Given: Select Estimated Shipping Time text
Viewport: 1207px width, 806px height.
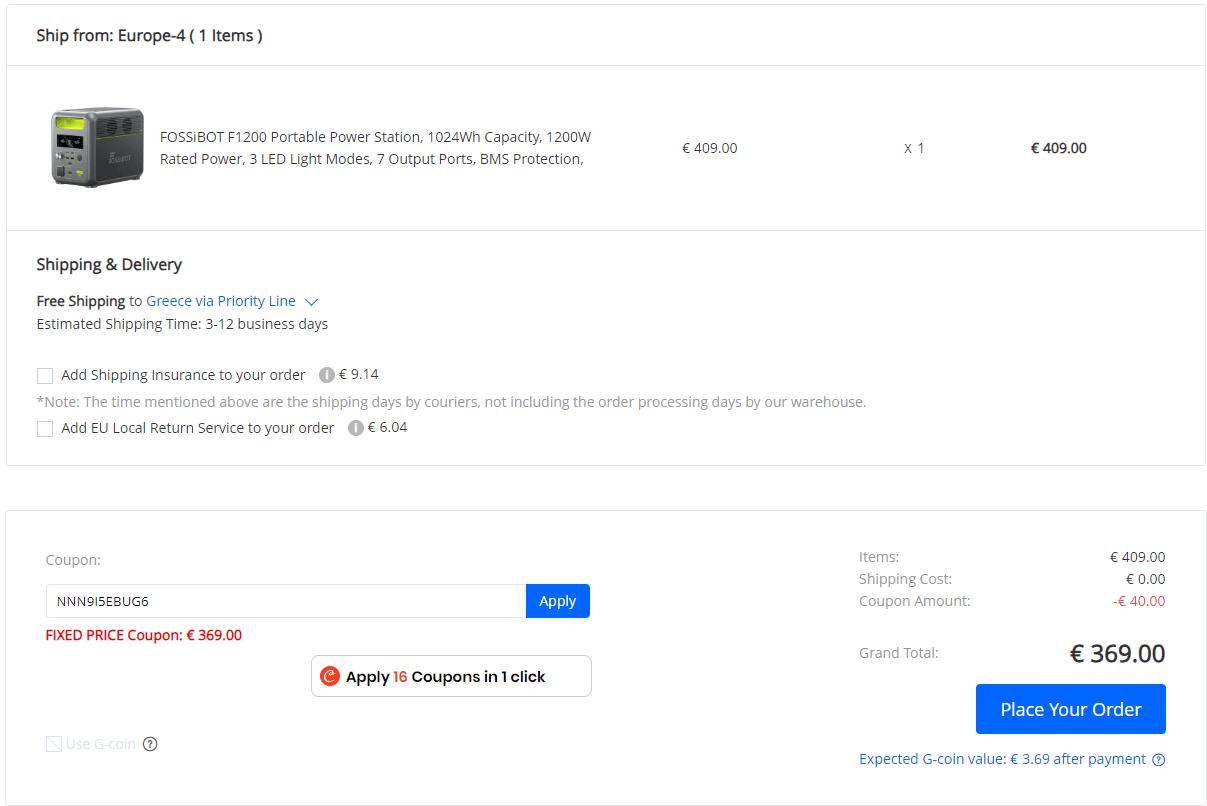Looking at the screenshot, I should 182,324.
